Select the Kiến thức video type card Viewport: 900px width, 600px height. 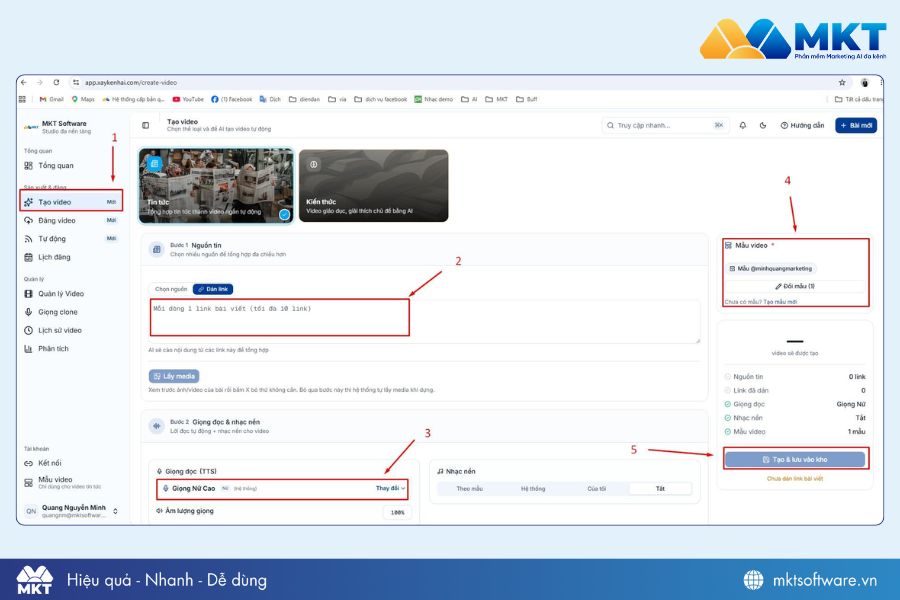pos(374,185)
